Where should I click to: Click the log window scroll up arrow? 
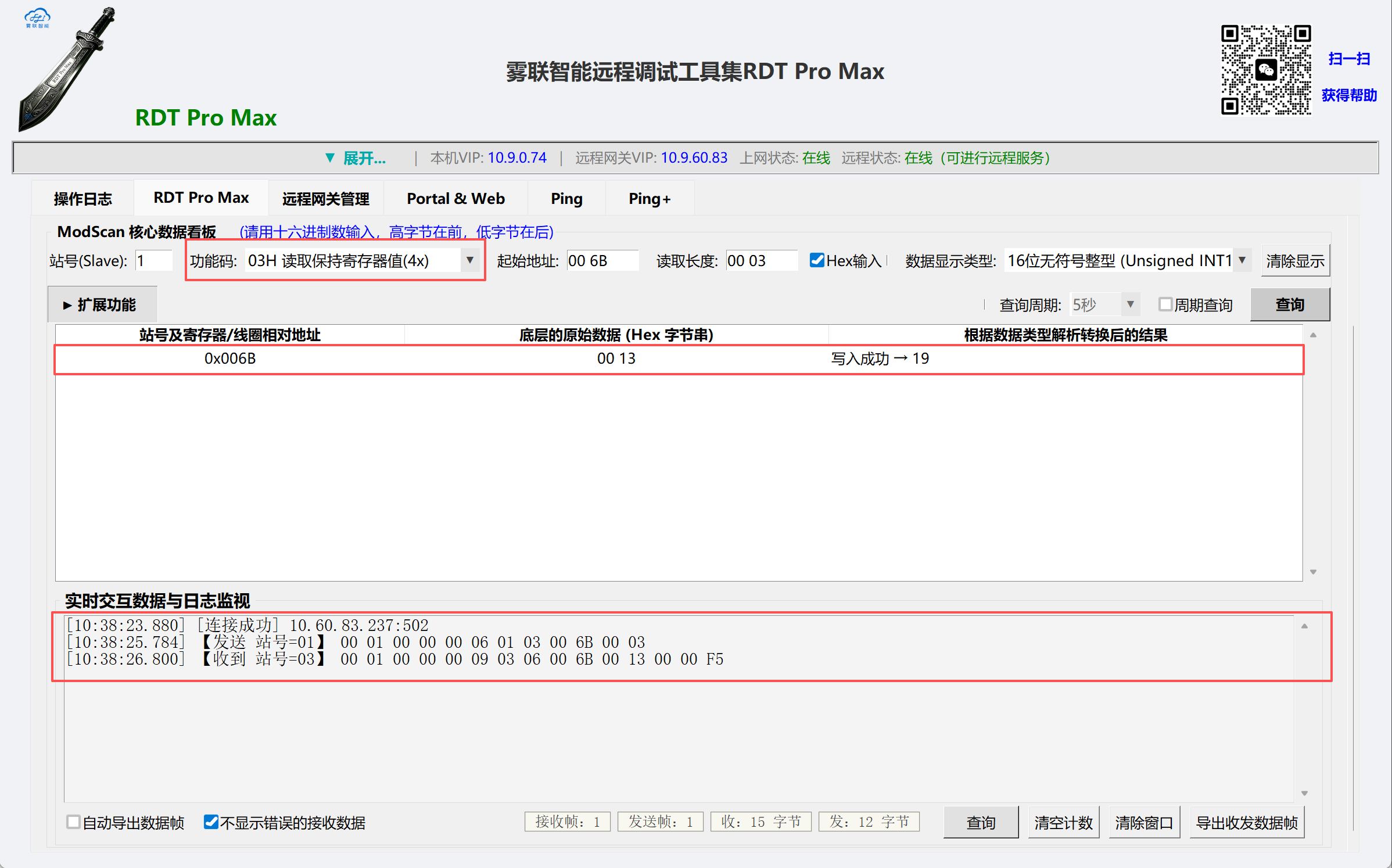[1304, 626]
